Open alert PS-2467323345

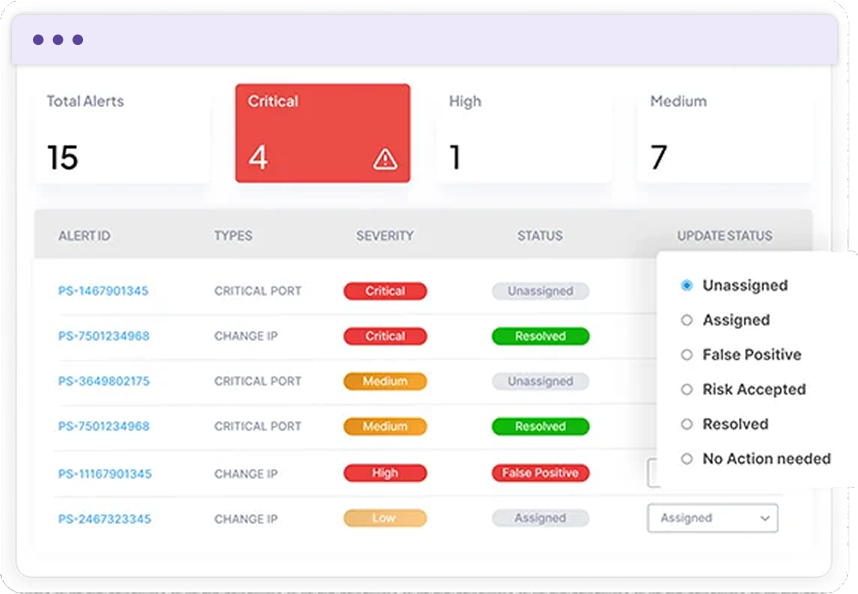(x=105, y=519)
